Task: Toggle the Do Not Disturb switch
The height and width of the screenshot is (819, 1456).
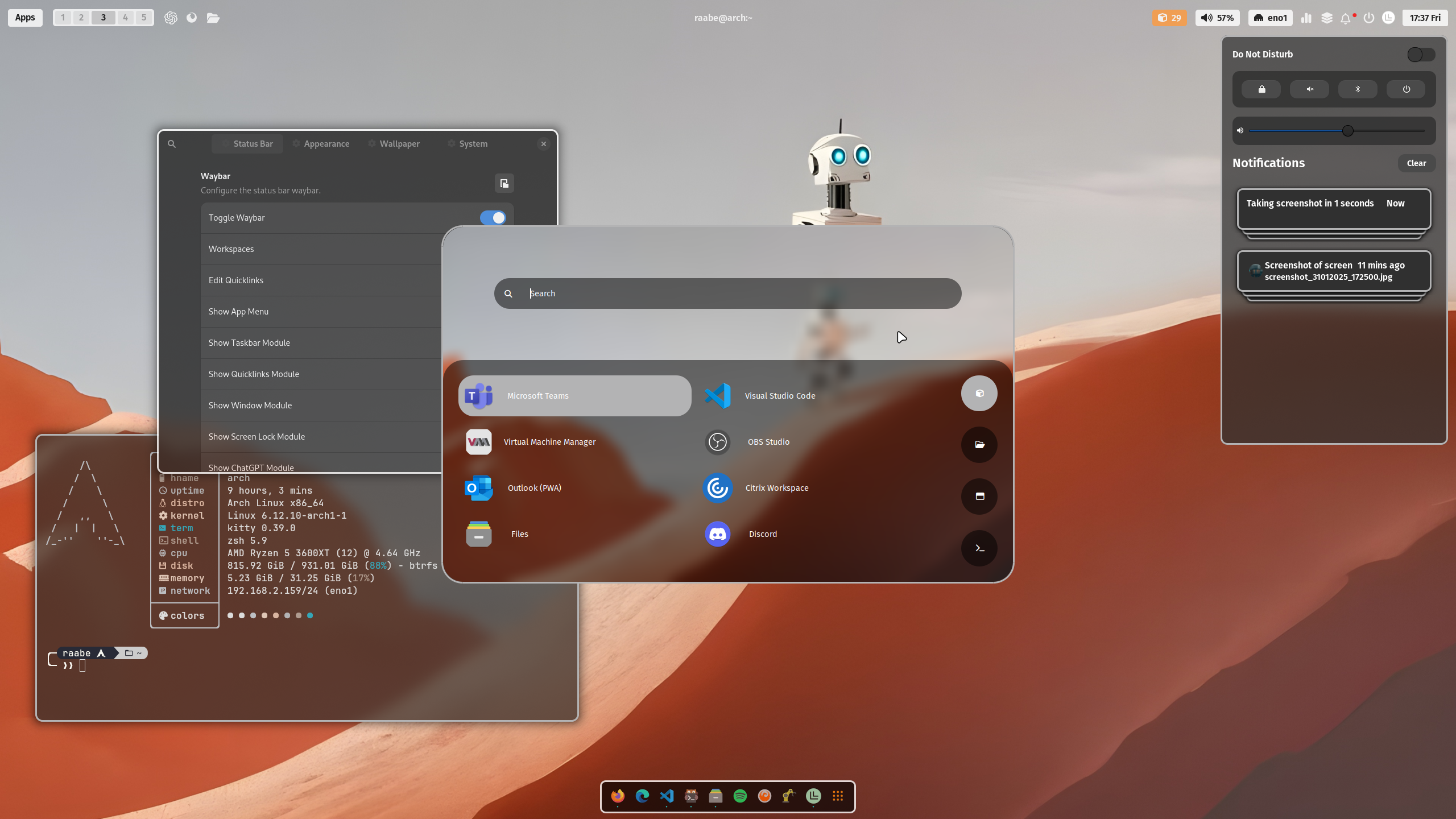Action: [x=1421, y=55]
